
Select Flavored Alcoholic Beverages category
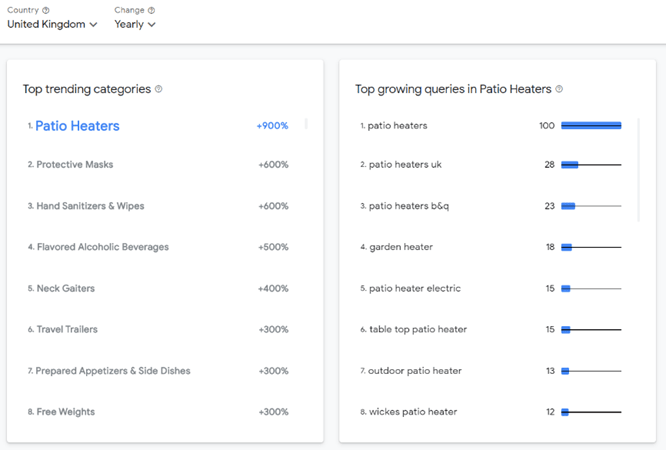click(x=158, y=247)
